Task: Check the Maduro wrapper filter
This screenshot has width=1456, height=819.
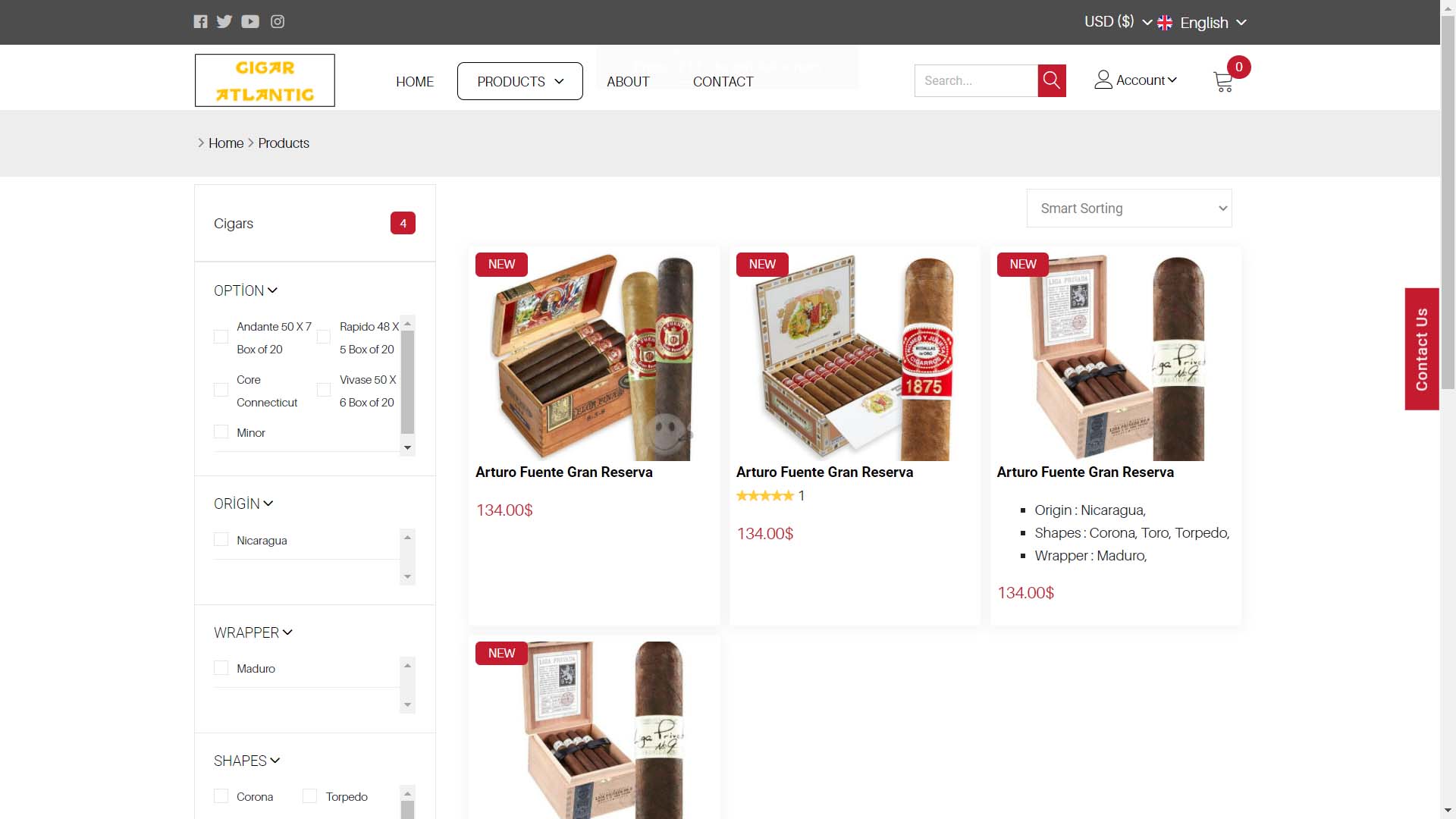Action: (221, 667)
